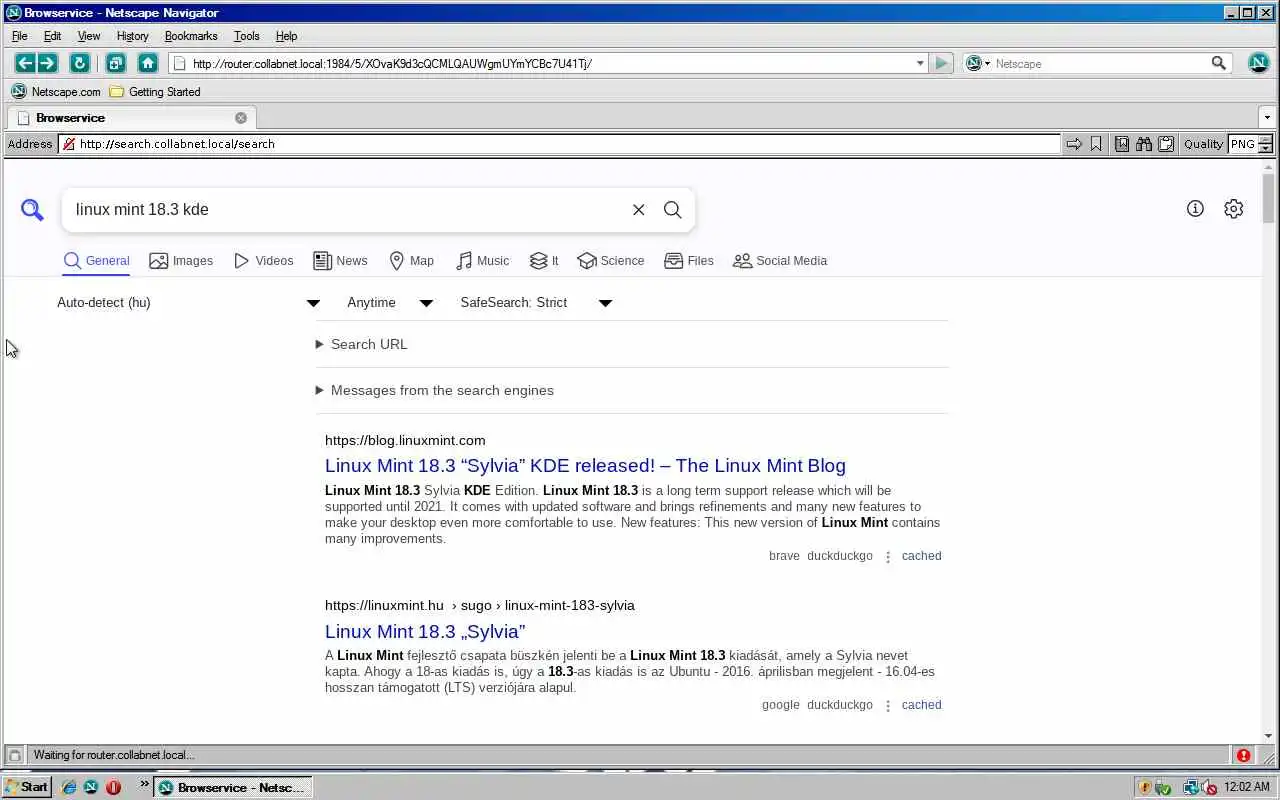
Task: Adjust the PNG Quality selector
Action: (1250, 144)
